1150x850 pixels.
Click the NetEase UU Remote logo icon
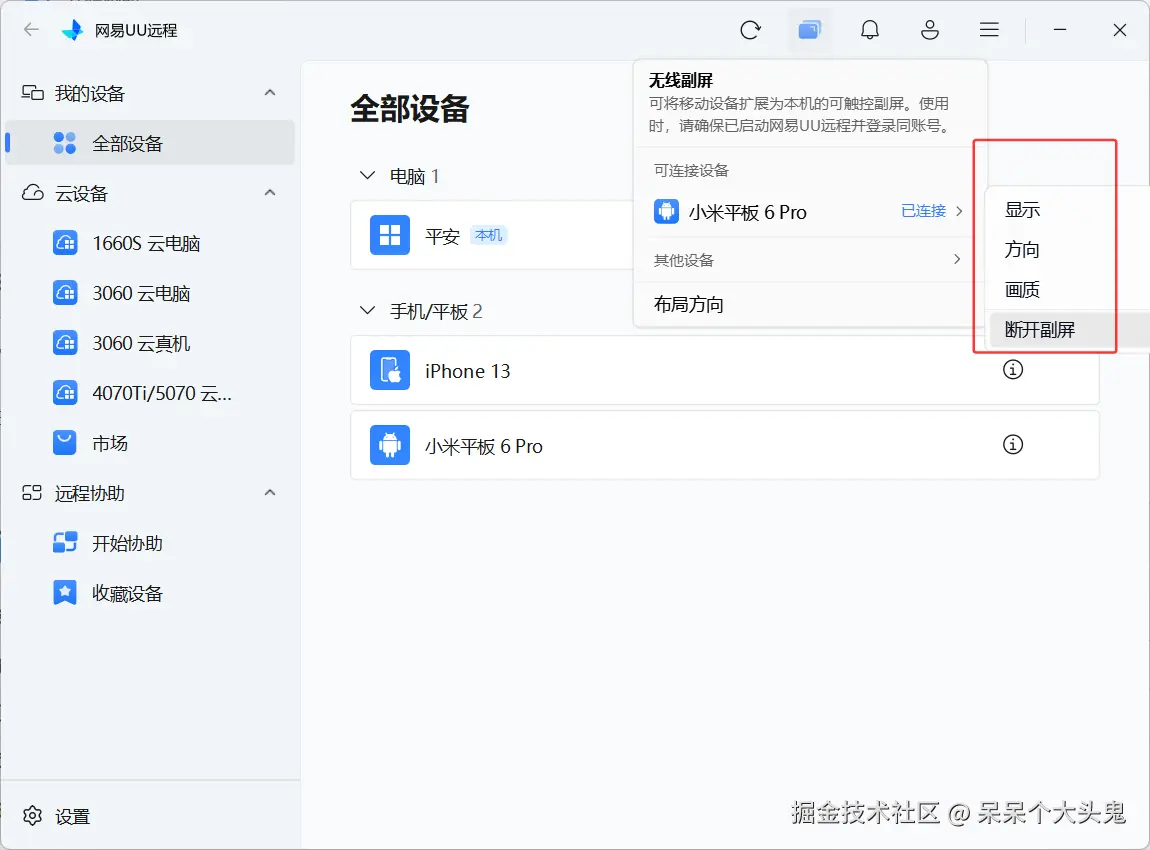(x=72, y=30)
